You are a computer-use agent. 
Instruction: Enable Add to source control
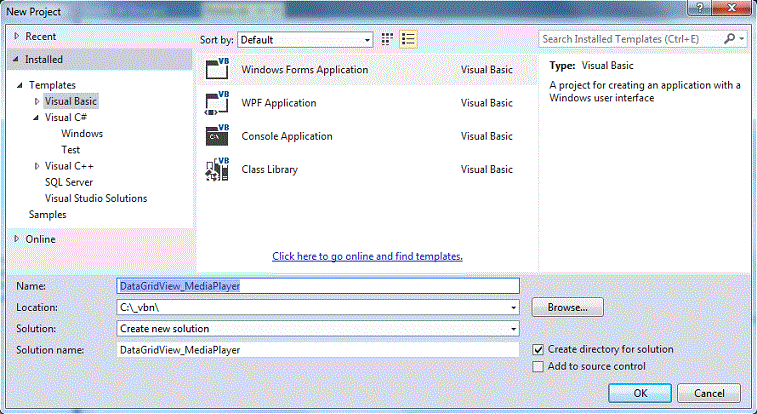pyautogui.click(x=539, y=367)
